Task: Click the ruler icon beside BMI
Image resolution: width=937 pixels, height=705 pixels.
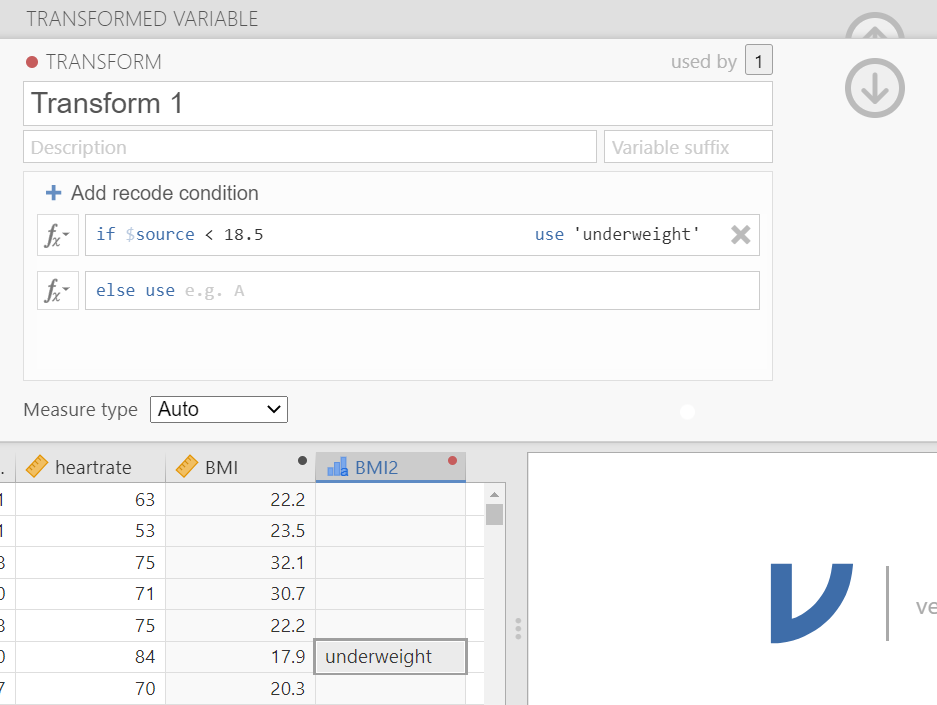Action: 187,467
